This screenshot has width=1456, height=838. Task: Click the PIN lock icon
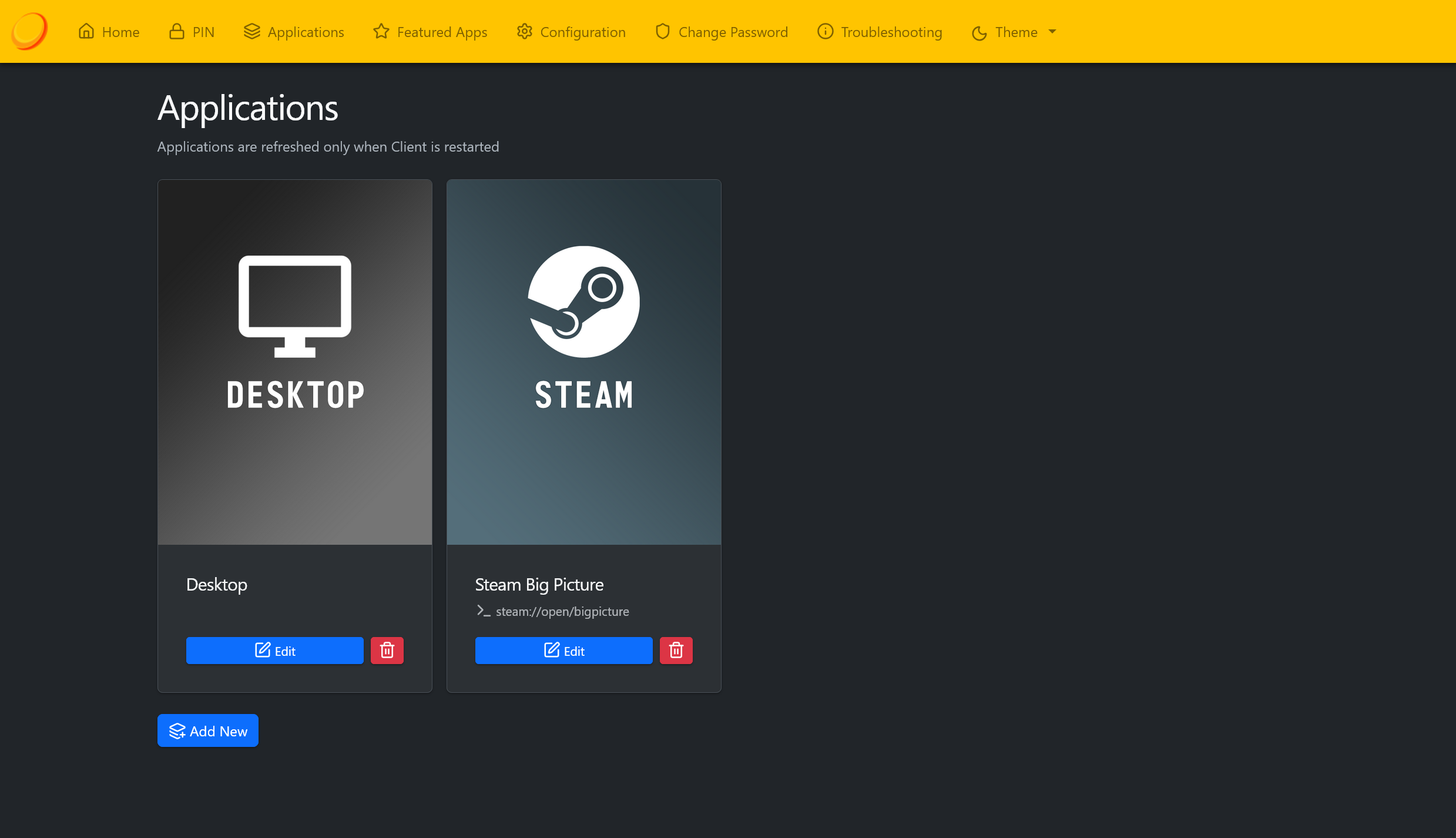point(177,31)
